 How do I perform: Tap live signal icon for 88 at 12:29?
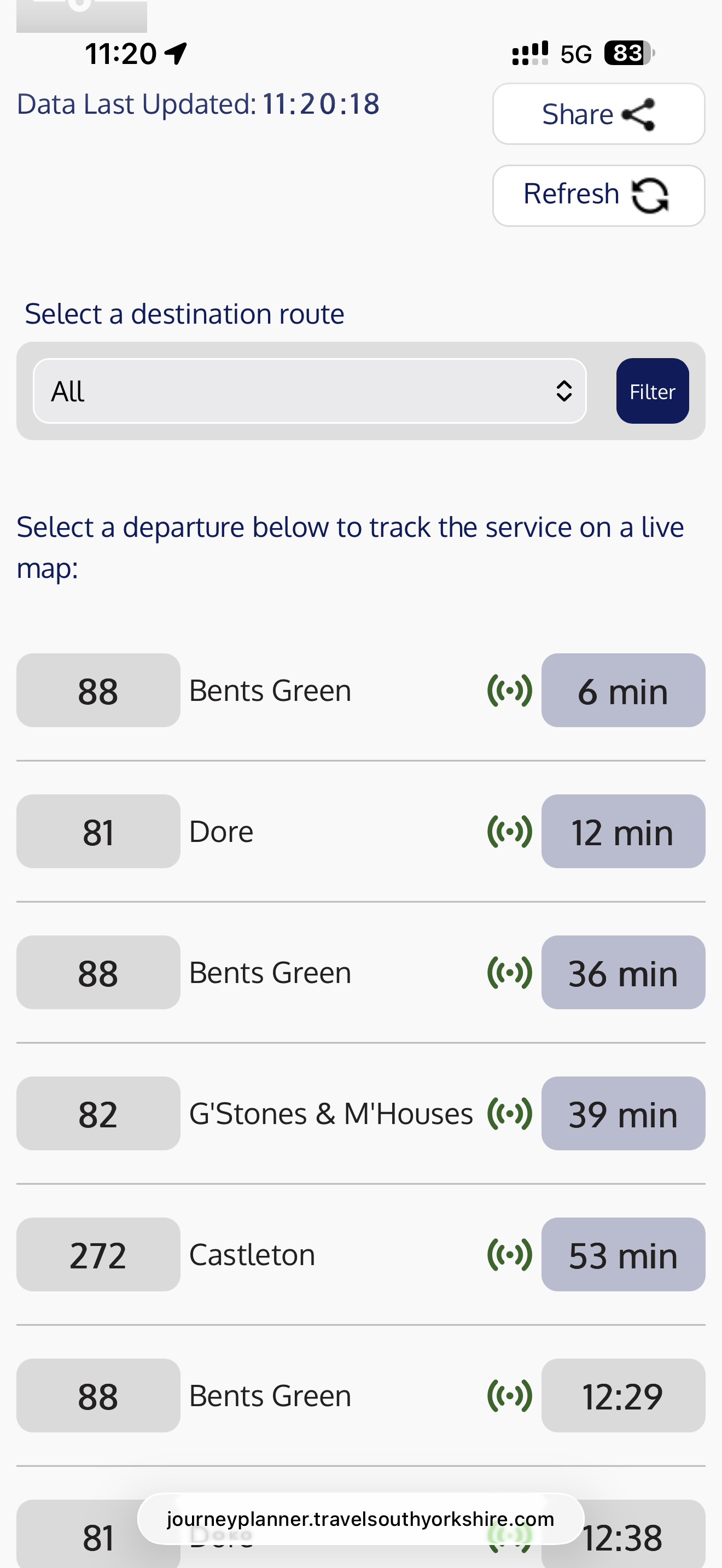click(x=510, y=1395)
